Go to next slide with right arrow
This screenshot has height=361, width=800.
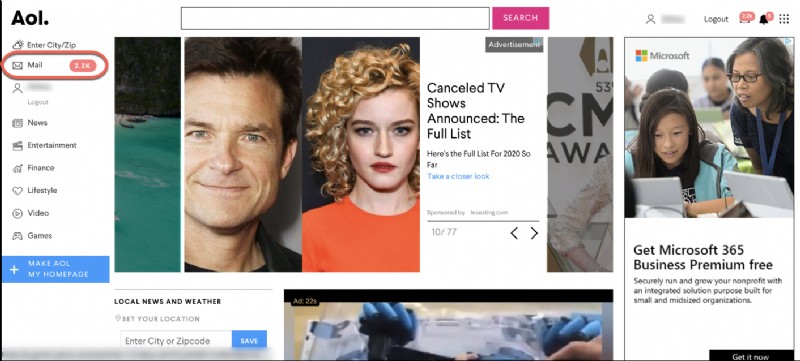pyautogui.click(x=534, y=234)
